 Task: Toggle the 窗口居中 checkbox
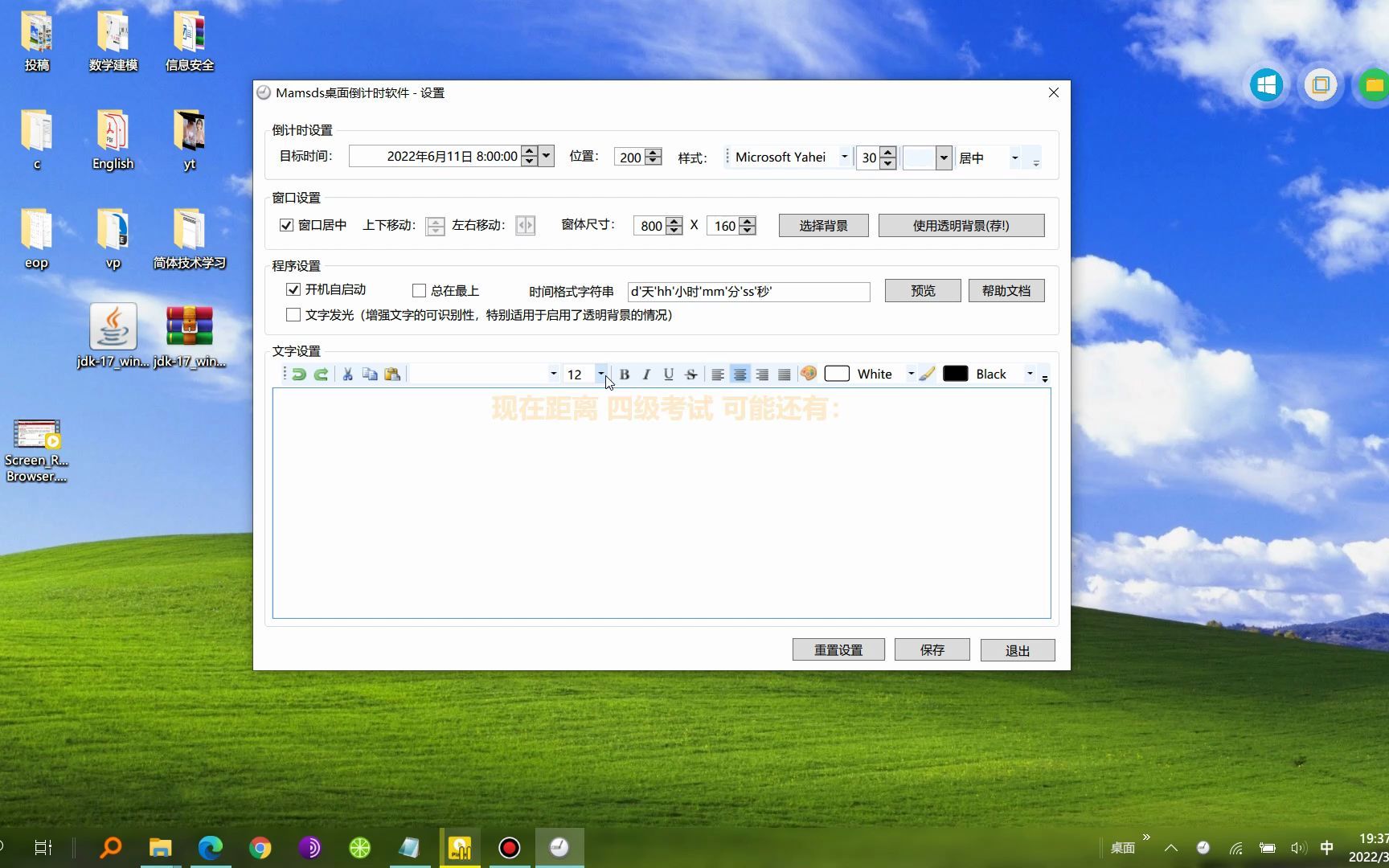click(x=286, y=225)
